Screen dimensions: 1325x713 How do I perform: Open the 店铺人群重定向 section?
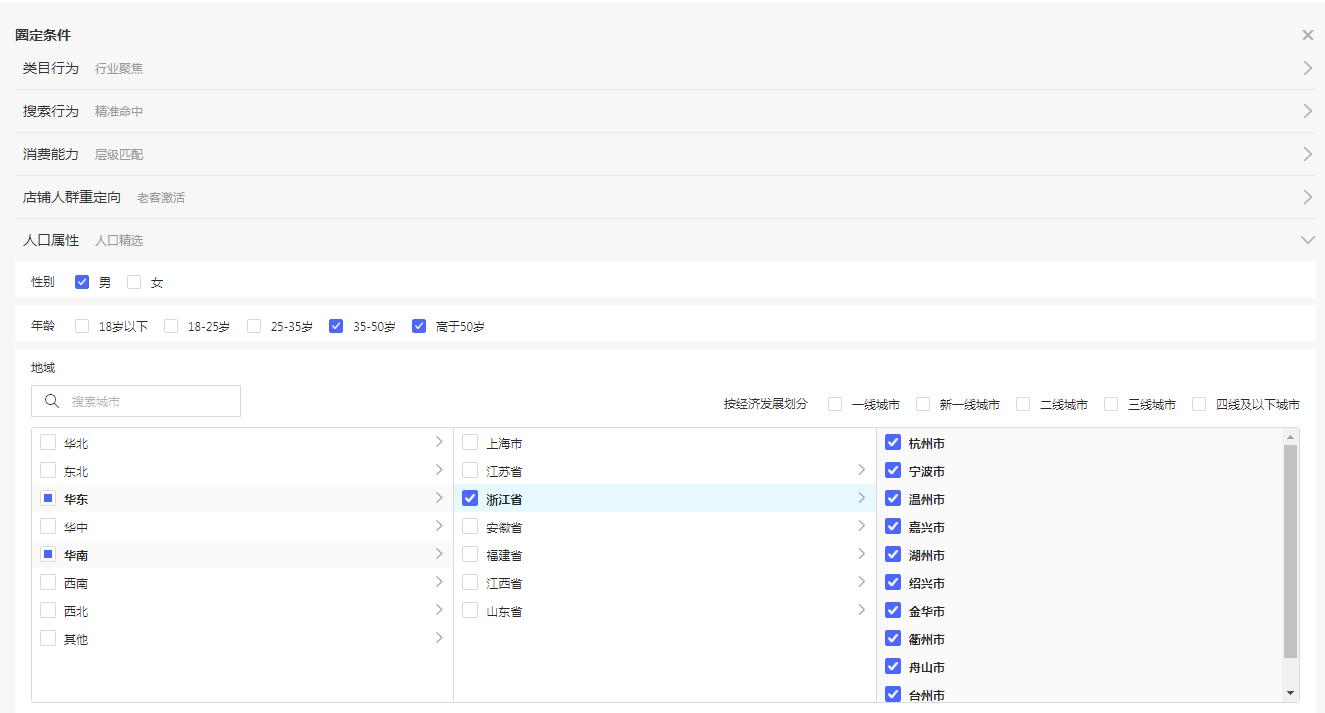coord(1307,197)
